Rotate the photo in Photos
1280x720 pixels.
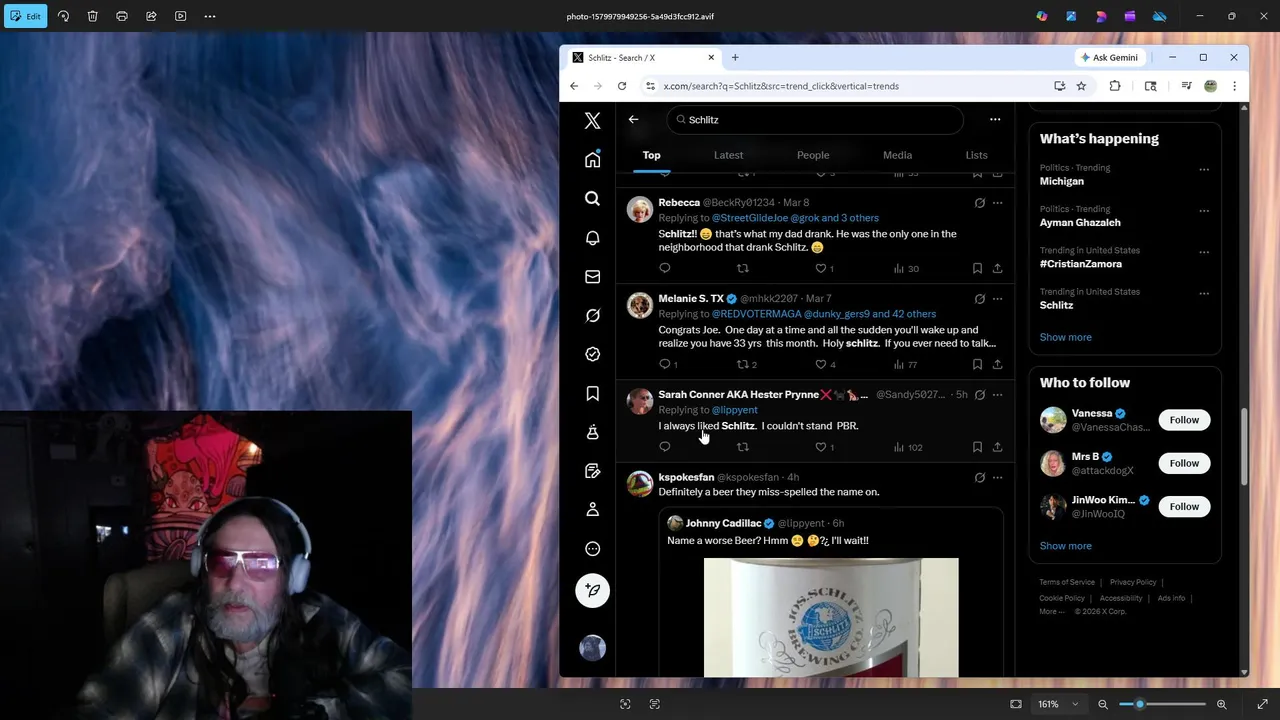pos(63,16)
